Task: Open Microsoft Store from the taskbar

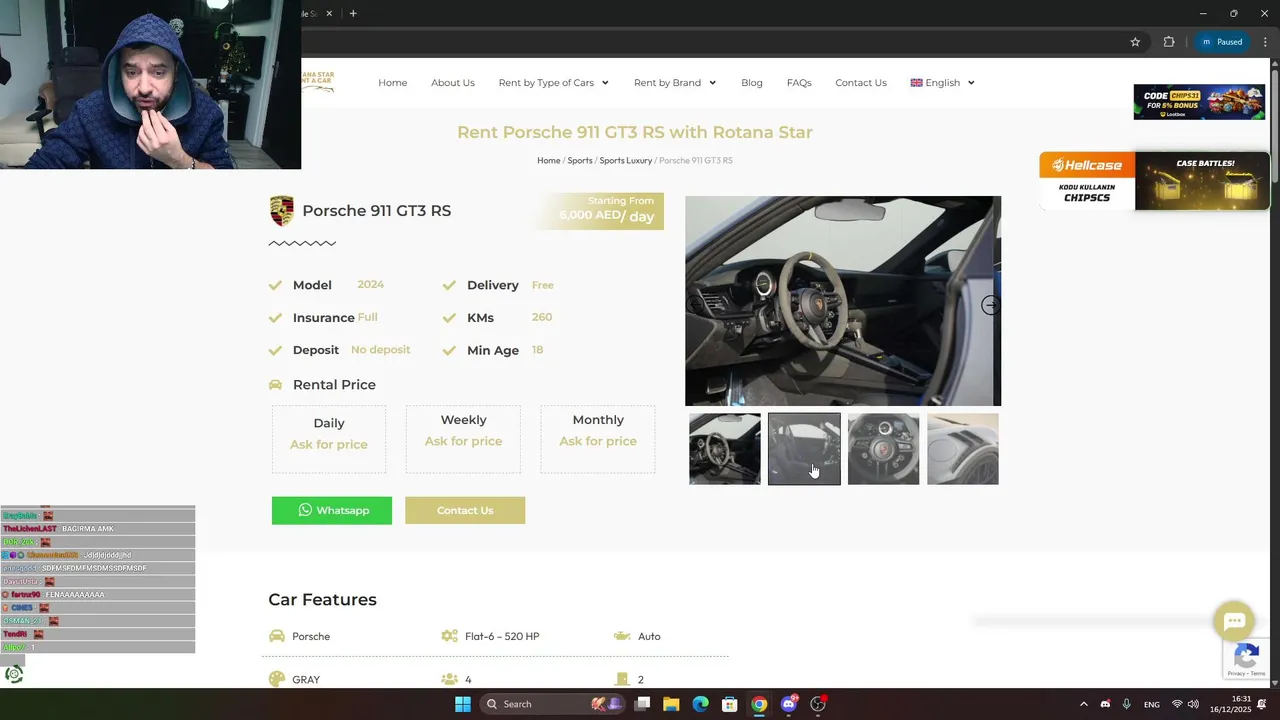Action: click(730, 704)
